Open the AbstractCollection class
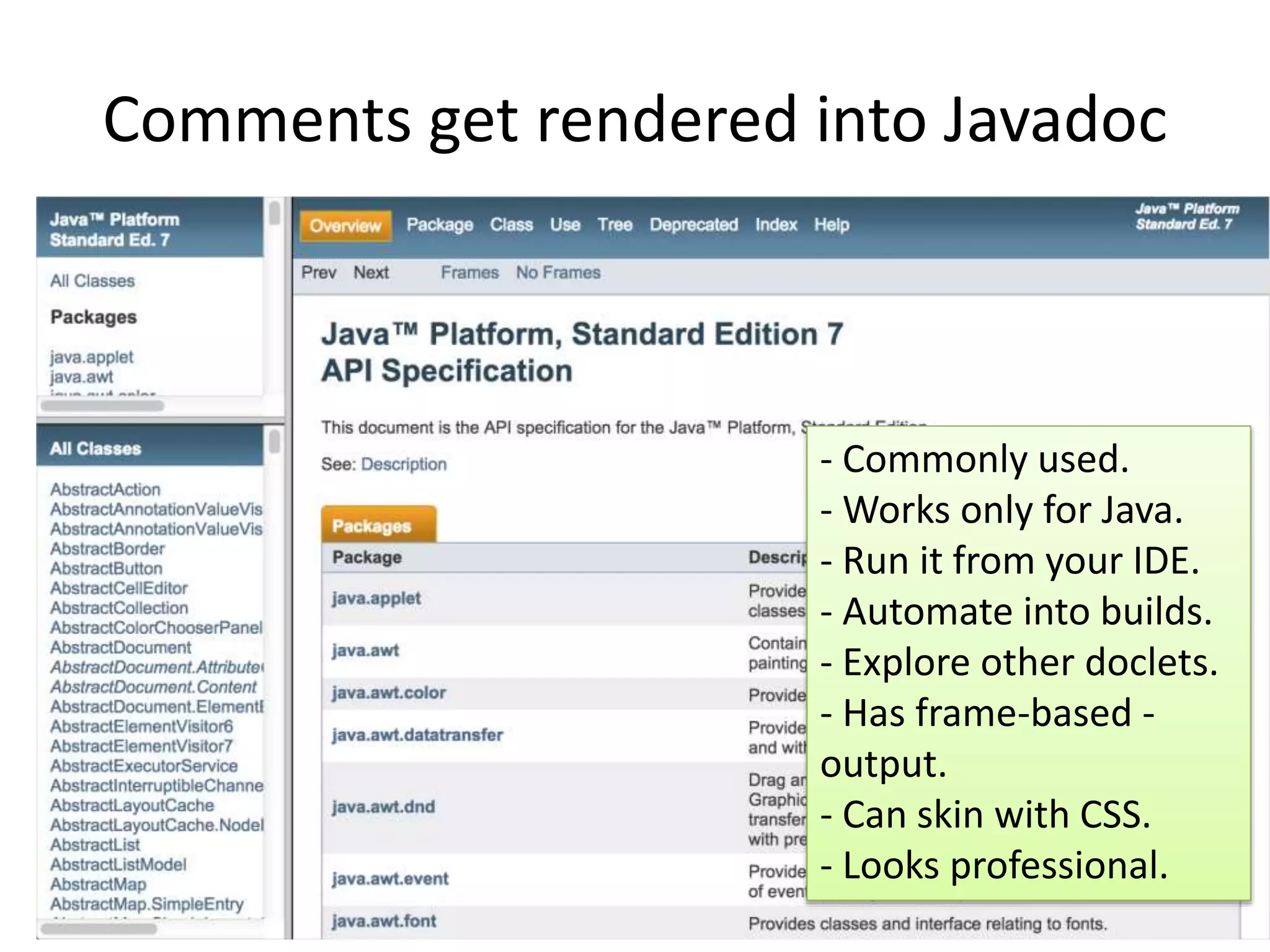The height and width of the screenshot is (952, 1270). pos(119,608)
